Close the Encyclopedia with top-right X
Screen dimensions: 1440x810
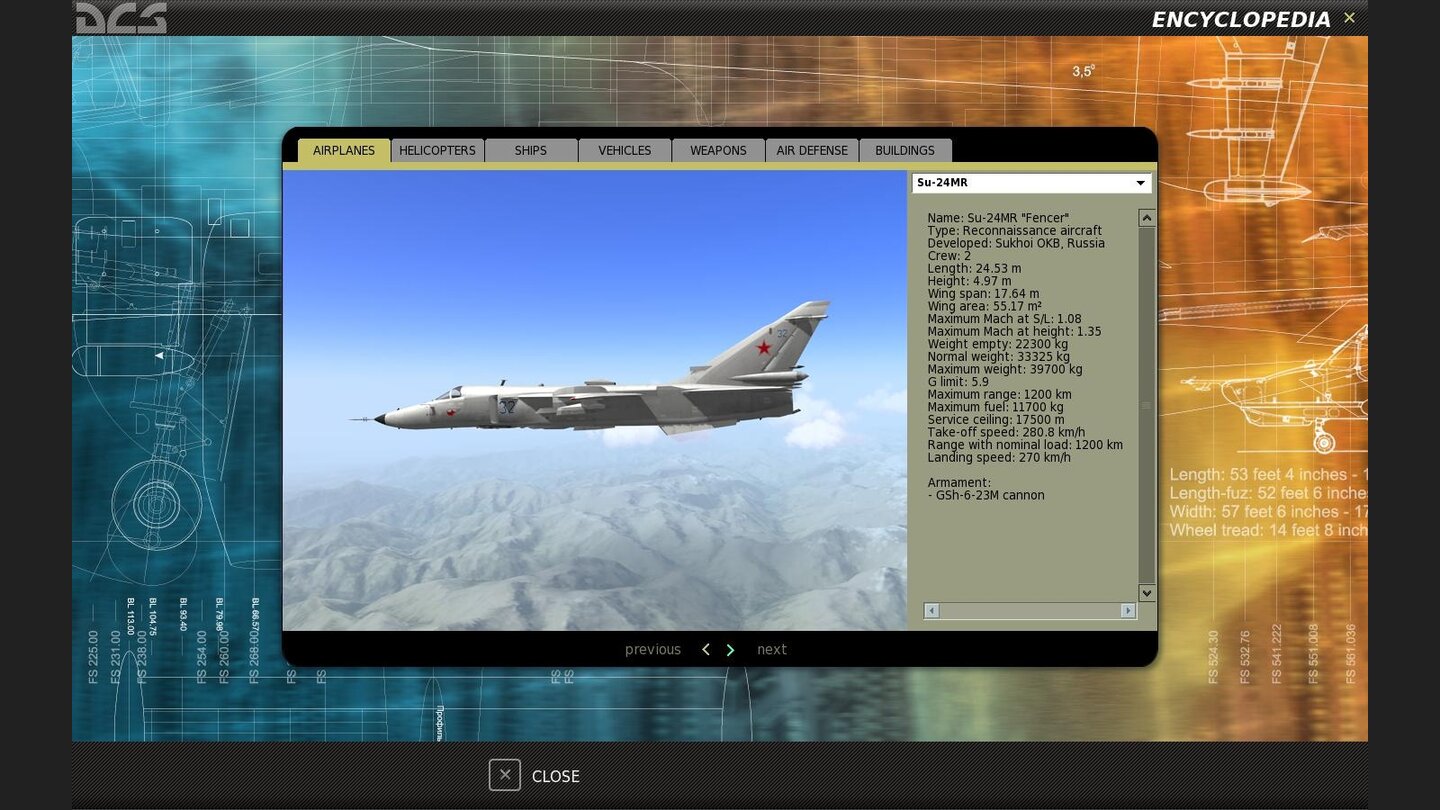(1349, 18)
